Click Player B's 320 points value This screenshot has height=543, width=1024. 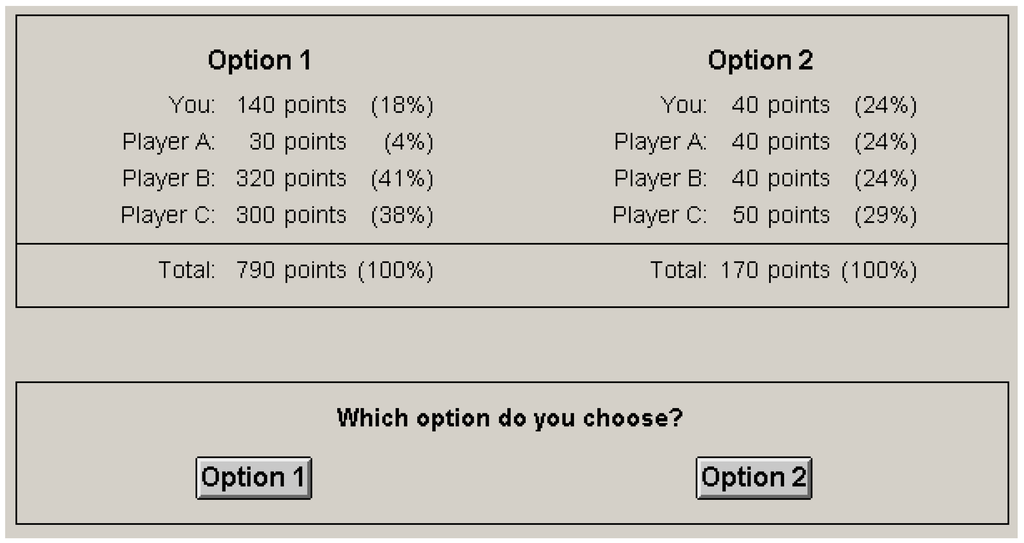pyautogui.click(x=291, y=179)
